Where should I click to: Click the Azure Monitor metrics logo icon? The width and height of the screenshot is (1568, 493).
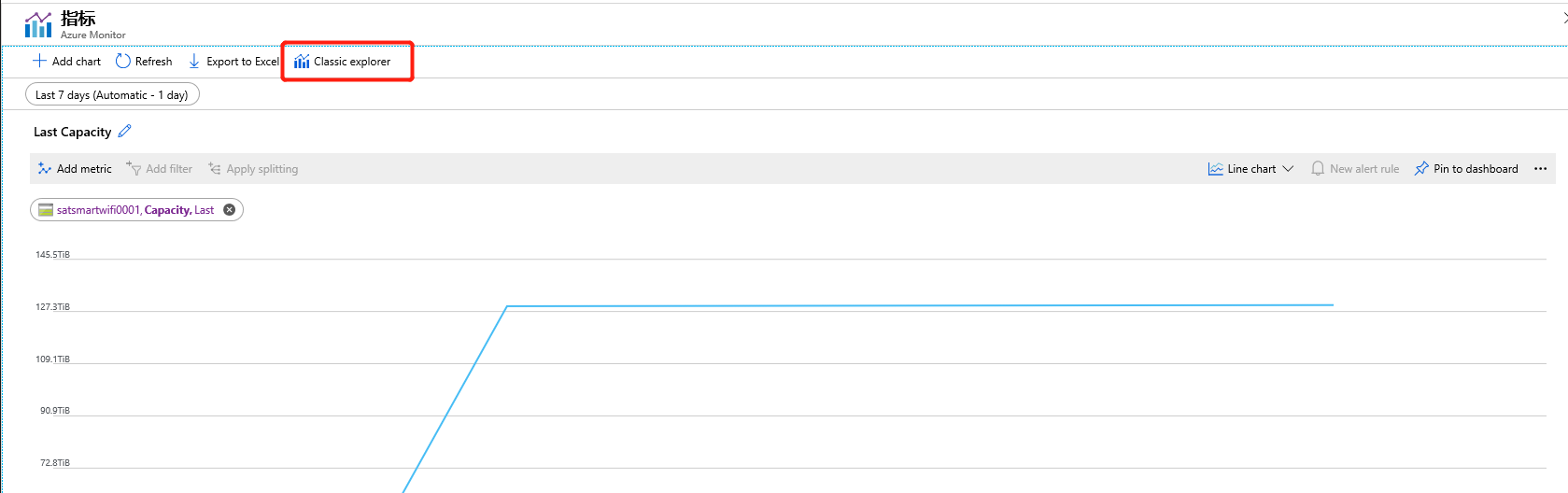[x=38, y=24]
